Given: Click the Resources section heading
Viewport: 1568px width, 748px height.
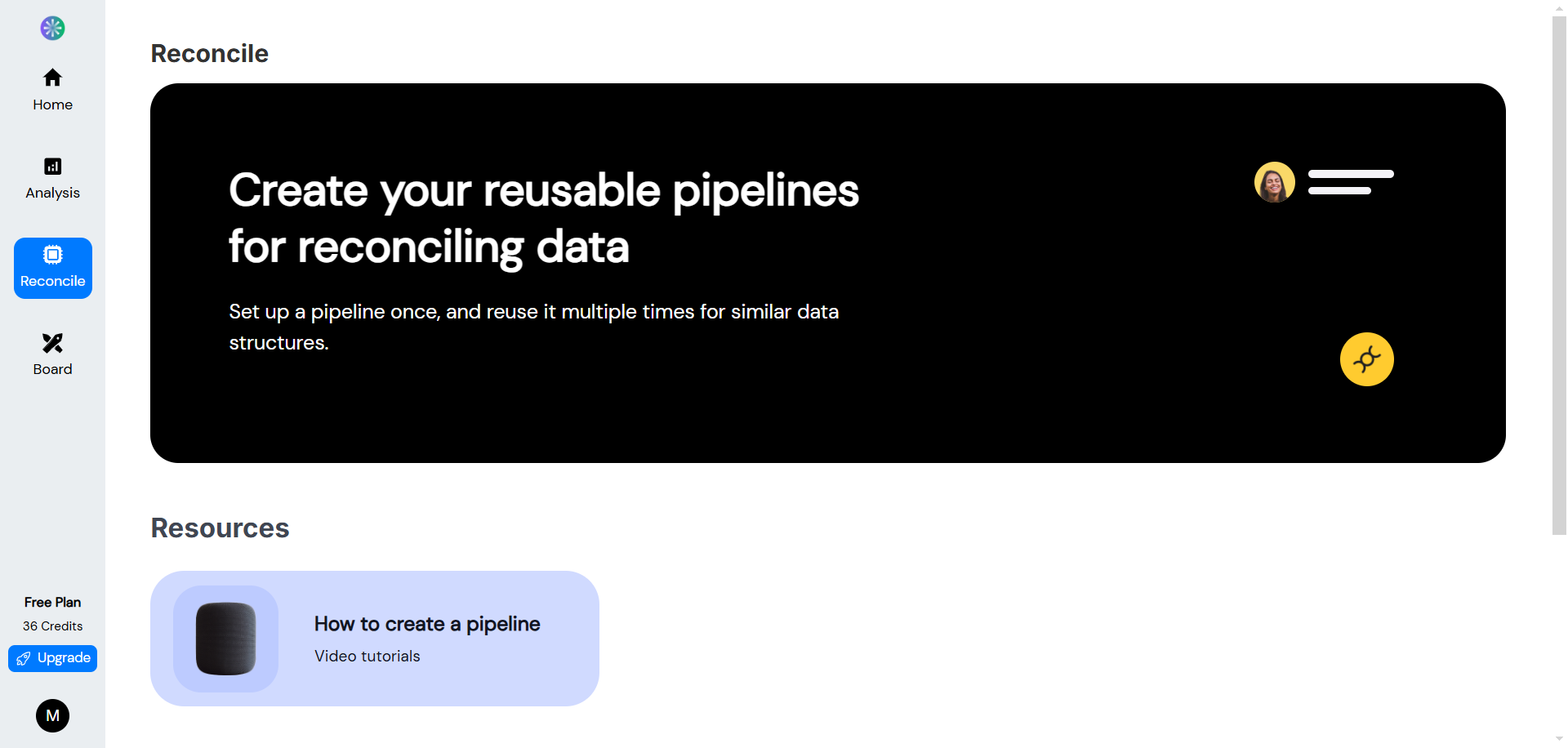Looking at the screenshot, I should [220, 528].
